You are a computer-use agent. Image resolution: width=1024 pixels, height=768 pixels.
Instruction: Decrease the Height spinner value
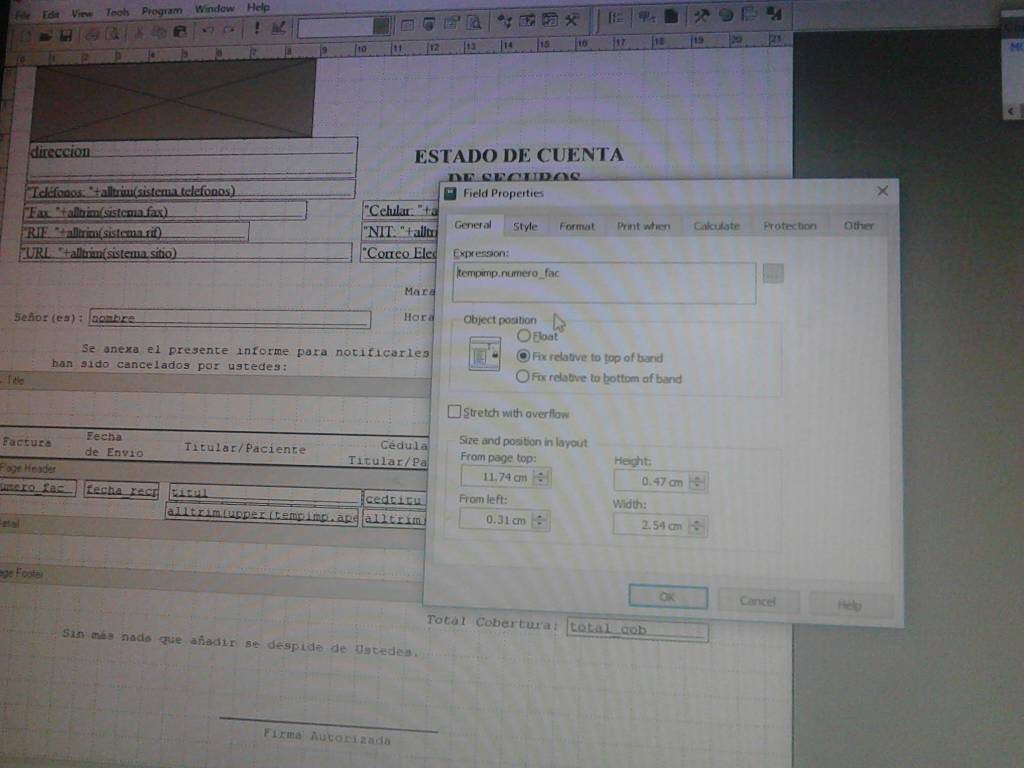click(x=697, y=487)
